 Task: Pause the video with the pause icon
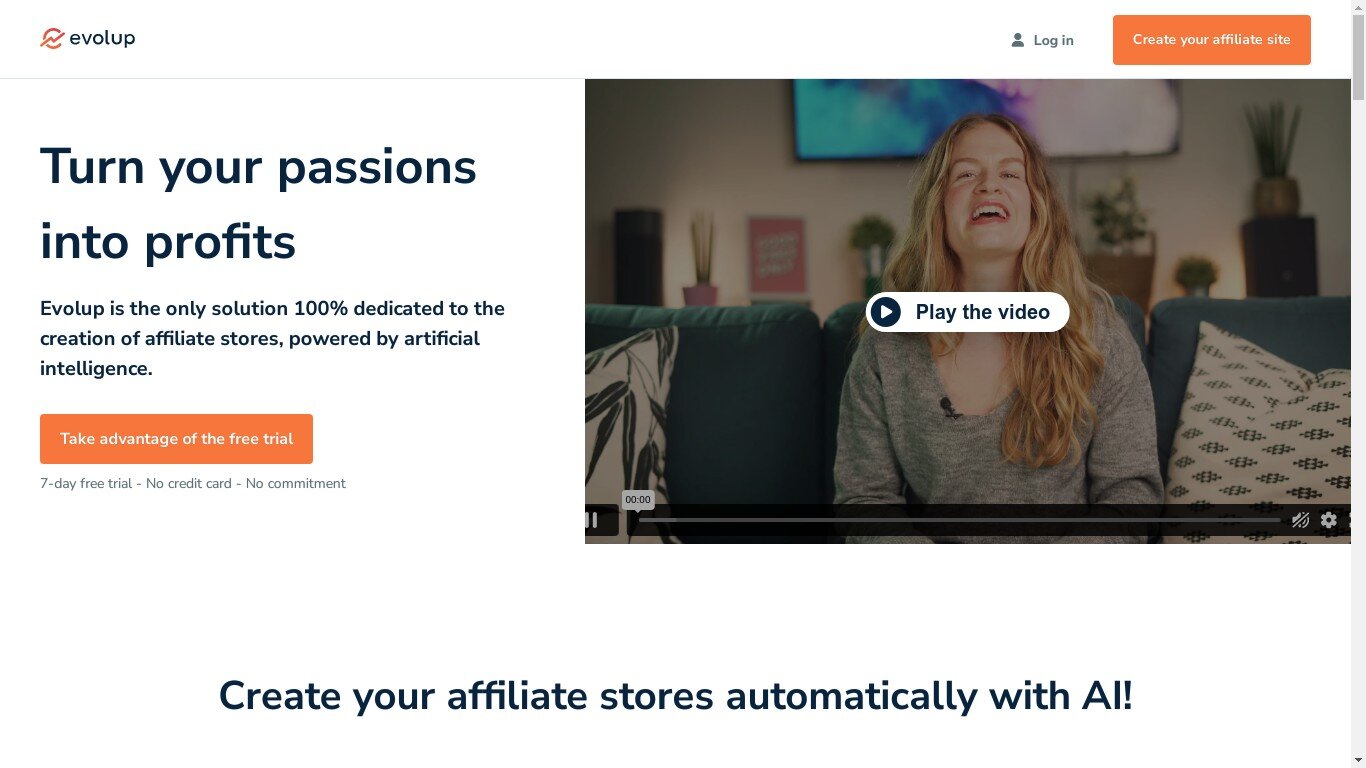point(592,520)
